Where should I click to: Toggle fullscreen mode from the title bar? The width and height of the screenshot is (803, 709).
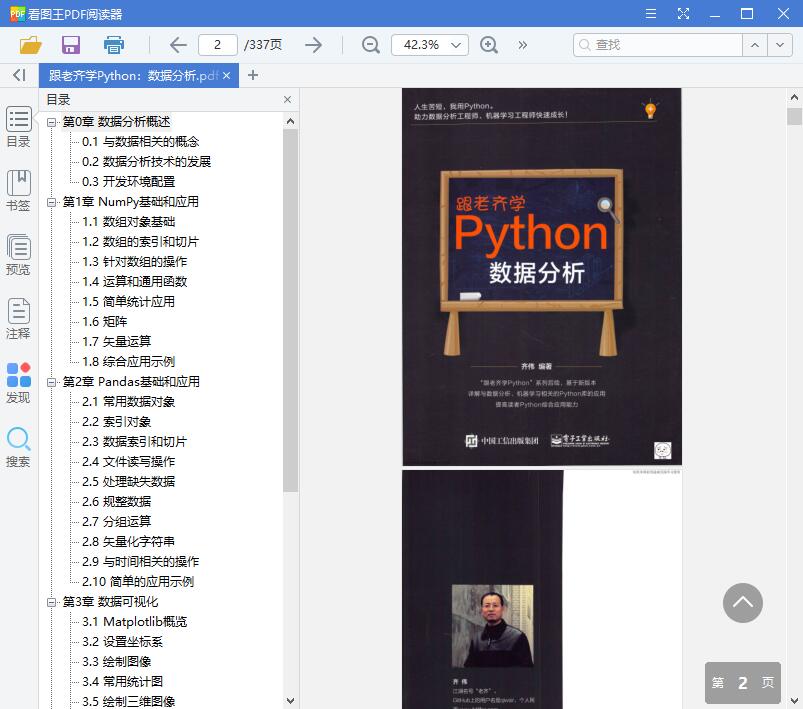click(x=684, y=13)
